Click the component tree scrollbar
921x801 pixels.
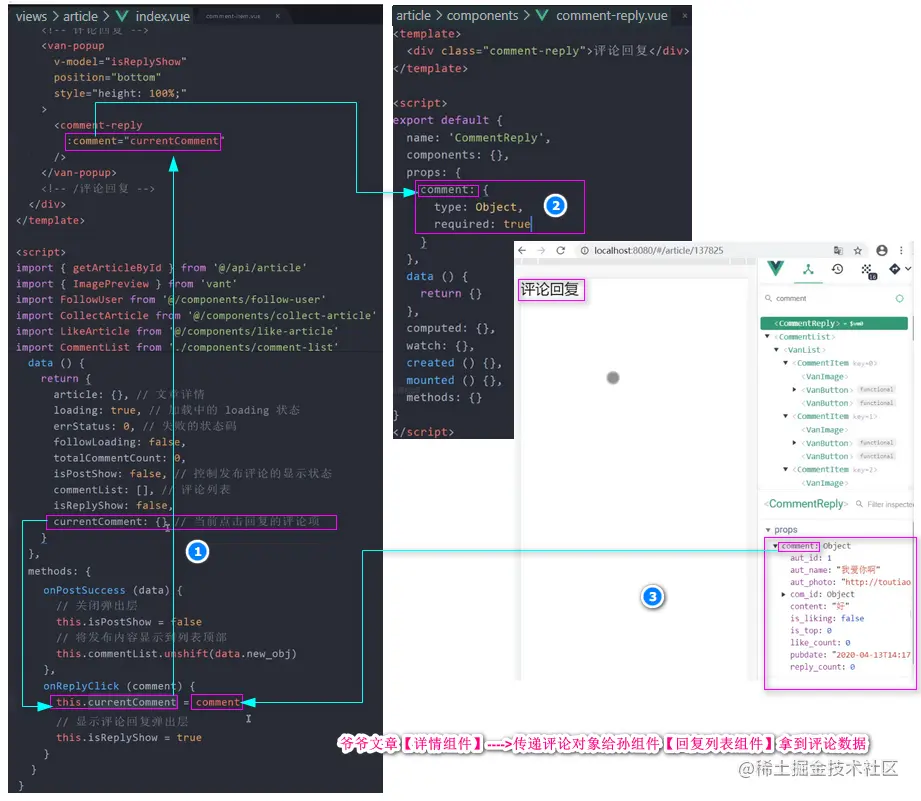click(912, 330)
